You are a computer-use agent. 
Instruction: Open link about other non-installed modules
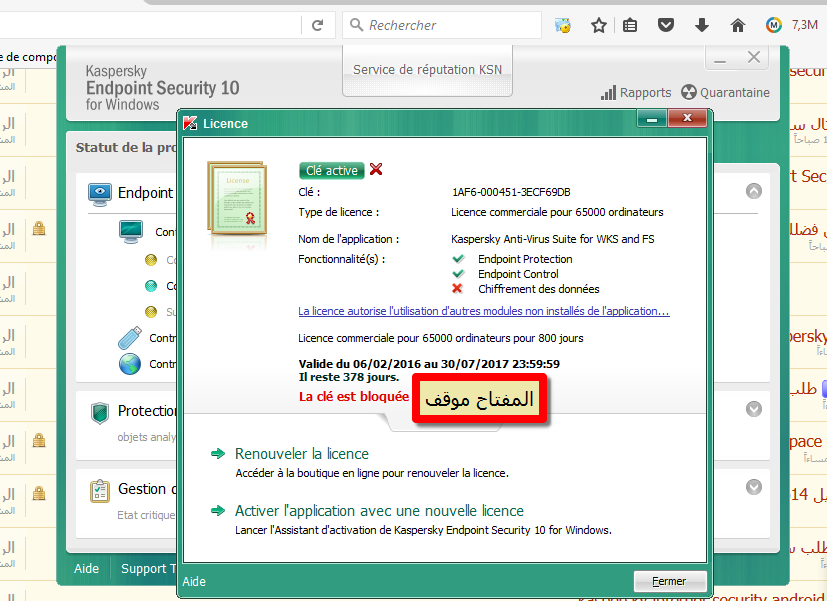[484, 311]
